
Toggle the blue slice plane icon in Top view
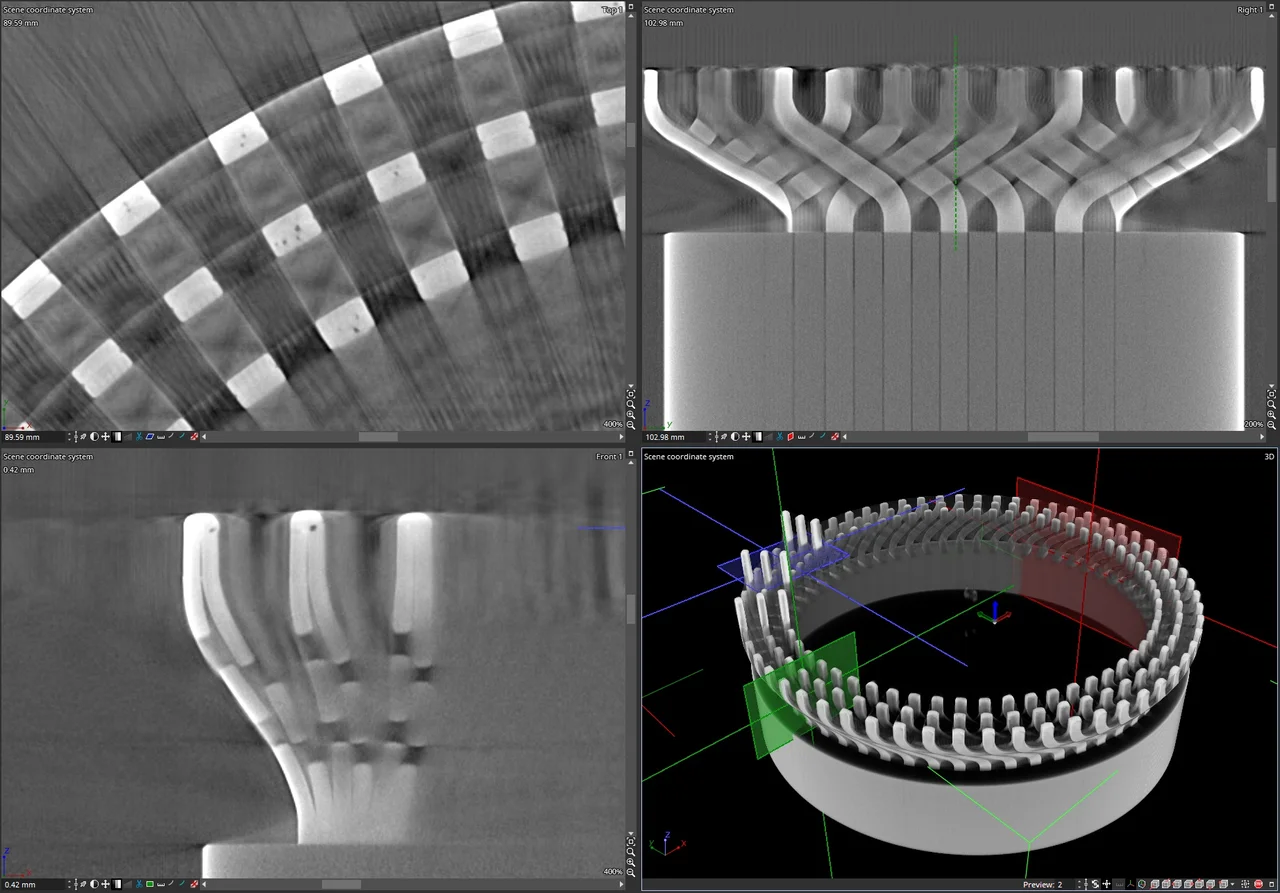[x=149, y=437]
